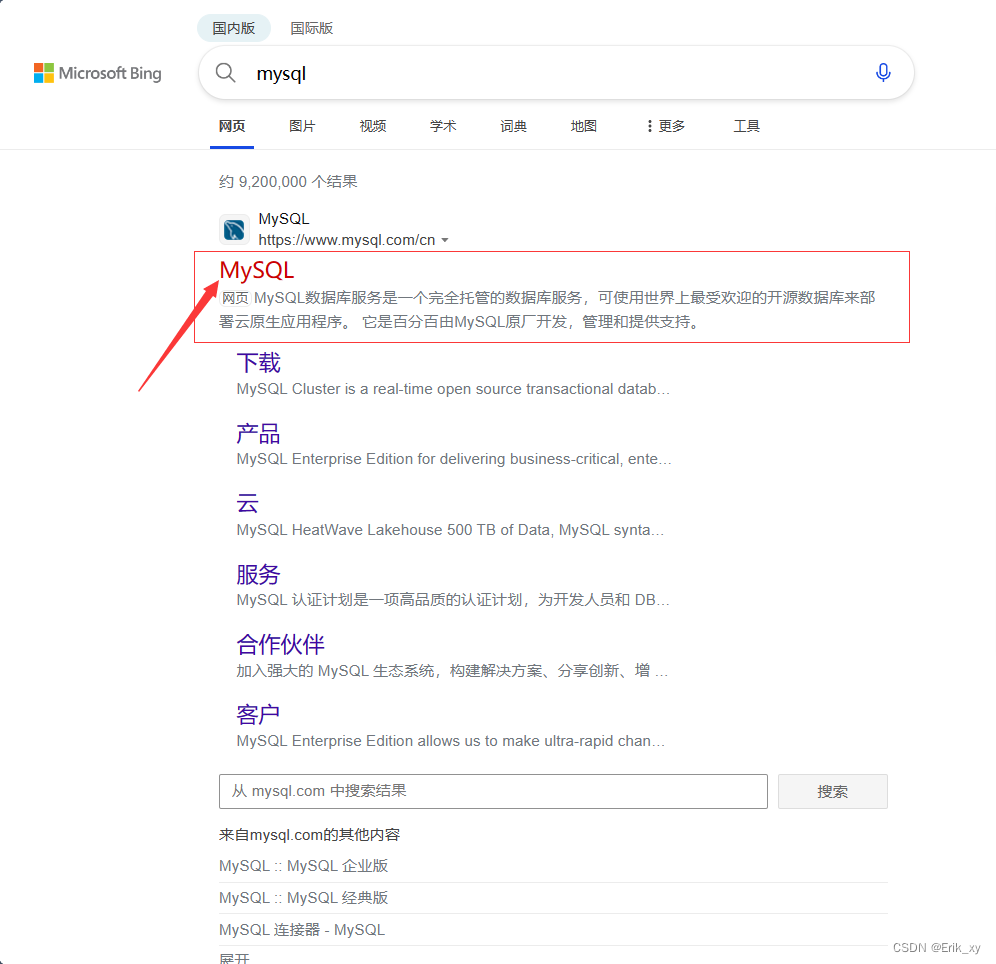This screenshot has width=996, height=964.
Task: Click the microphone icon for voice search
Action: 883,72
